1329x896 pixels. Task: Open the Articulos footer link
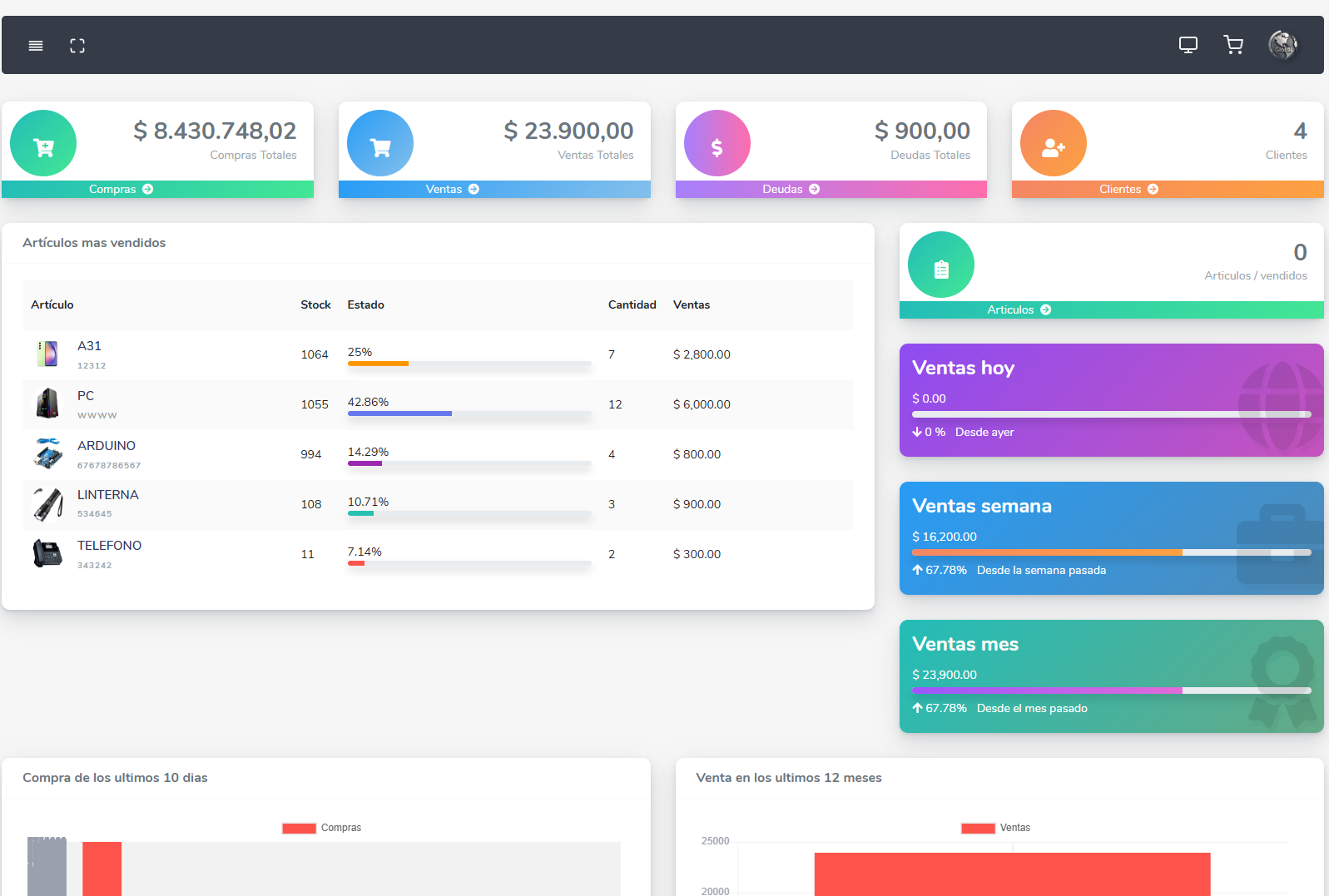(1019, 310)
